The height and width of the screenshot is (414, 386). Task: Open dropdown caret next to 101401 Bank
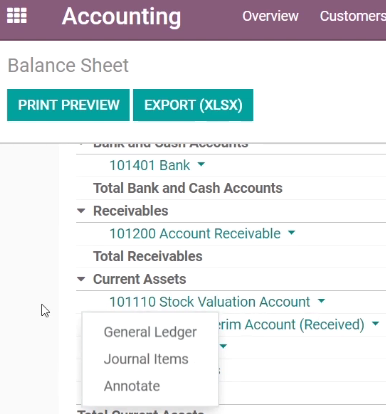pyautogui.click(x=201, y=164)
